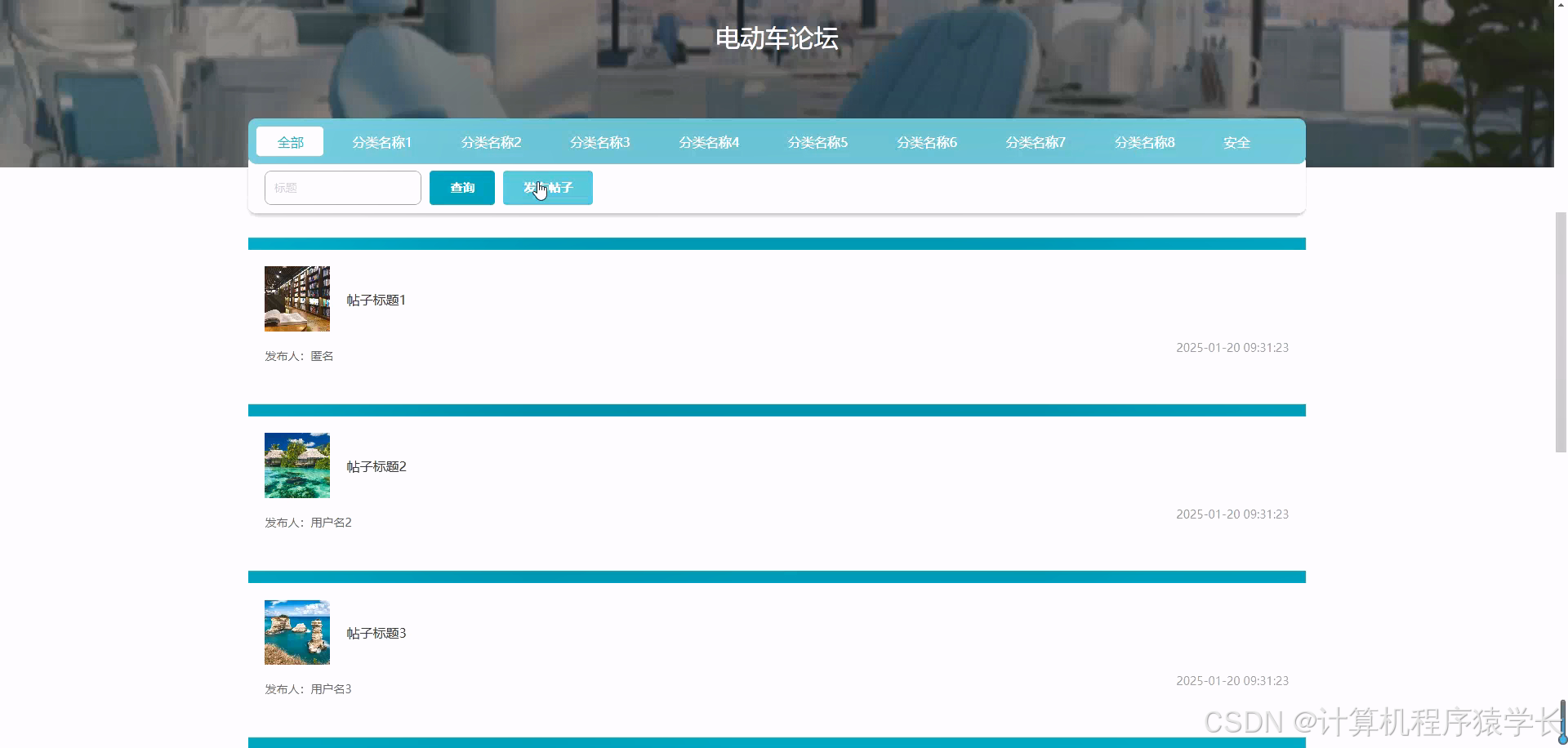Viewport: 1568px width, 748px height.
Task: Click the author text 发布人：匿名
Action: 299,356
